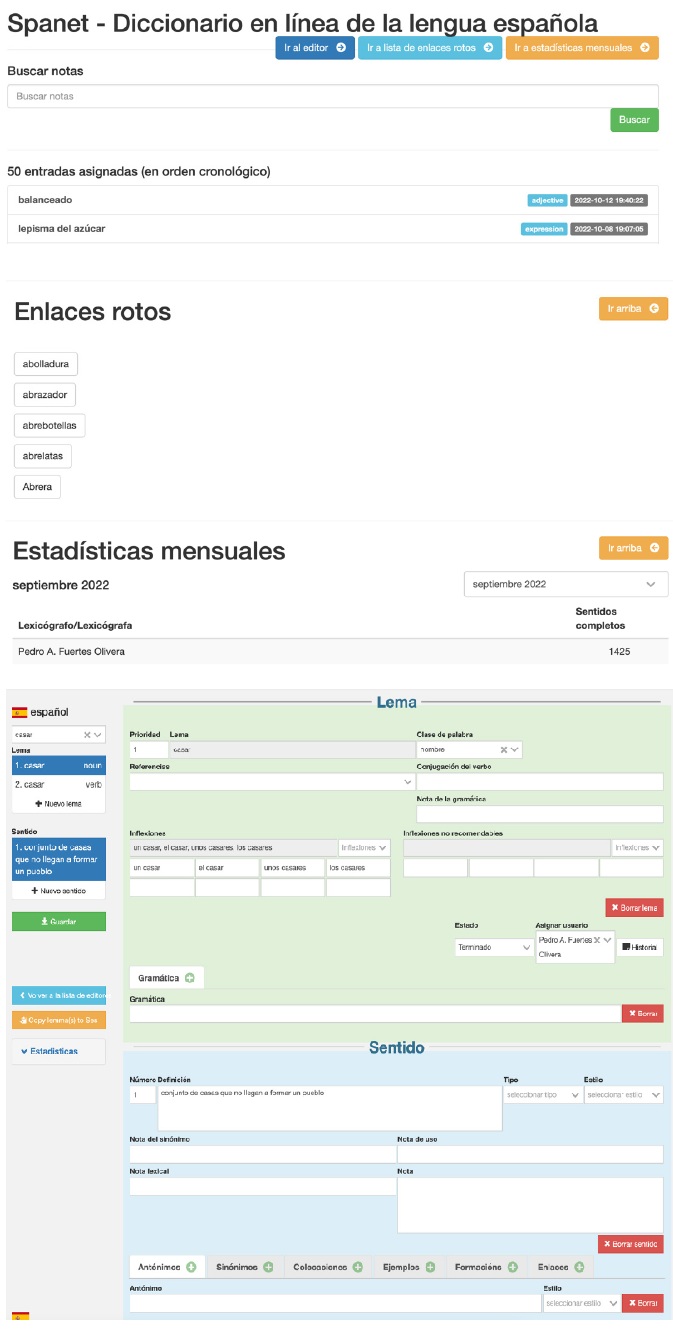Click the Spanish flag icon next to español
673x1330 pixels.
19,713
